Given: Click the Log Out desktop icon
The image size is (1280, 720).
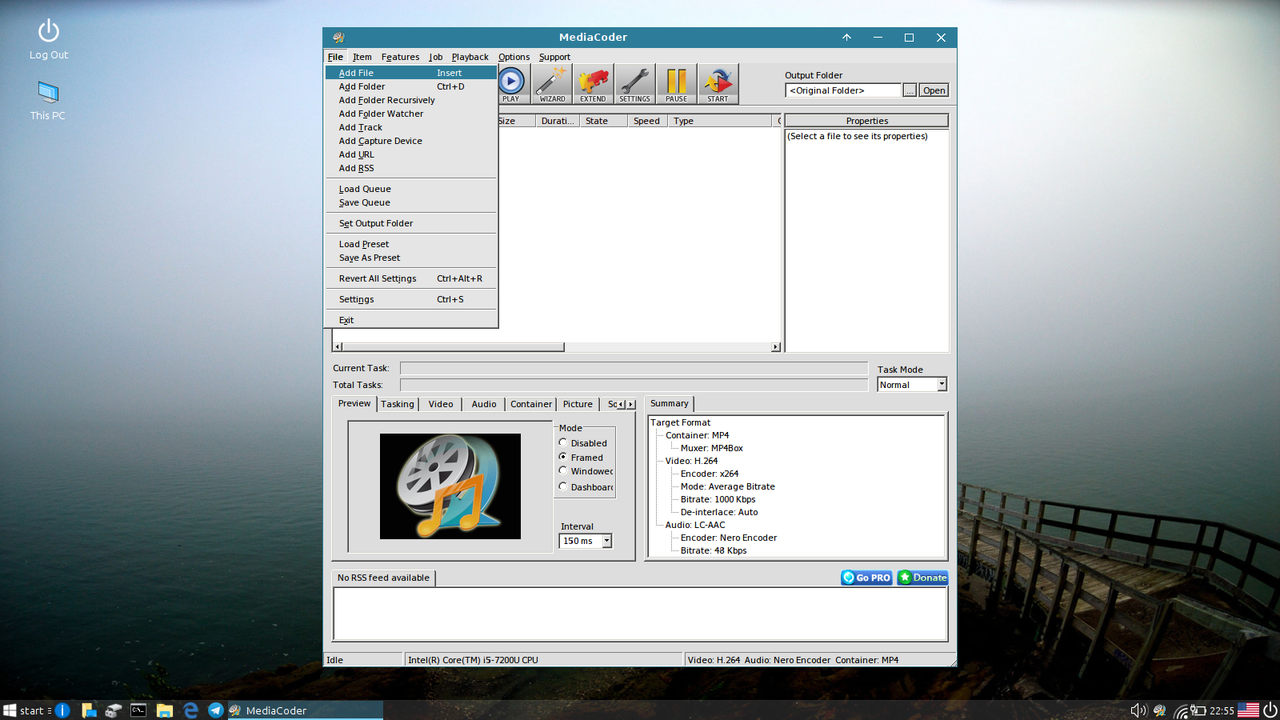Looking at the screenshot, I should (48, 40).
